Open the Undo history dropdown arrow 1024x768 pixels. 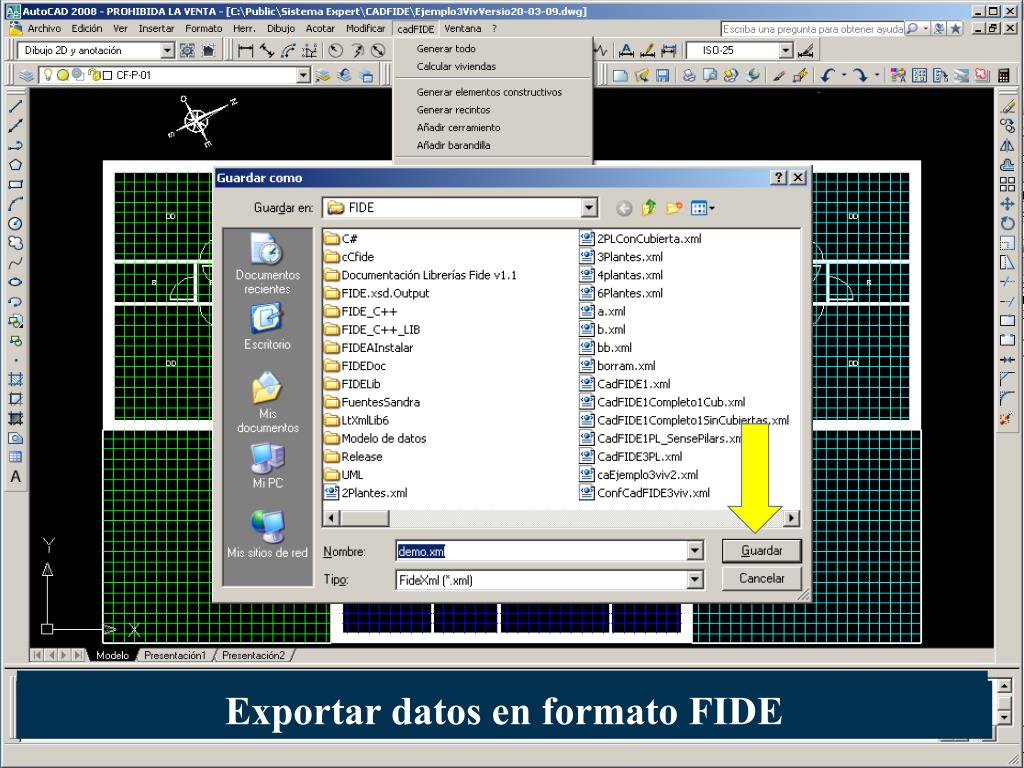click(844, 75)
